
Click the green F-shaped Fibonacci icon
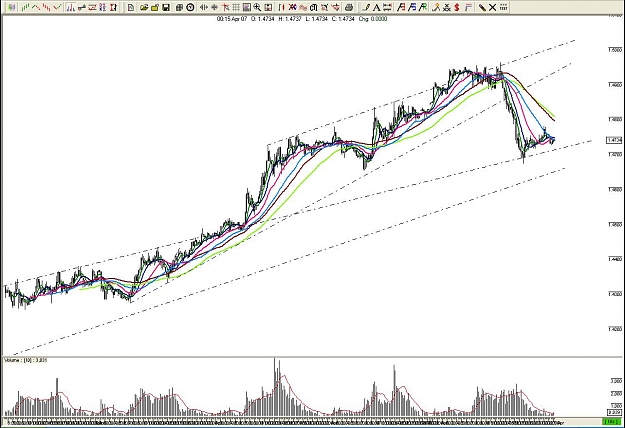pos(423,7)
